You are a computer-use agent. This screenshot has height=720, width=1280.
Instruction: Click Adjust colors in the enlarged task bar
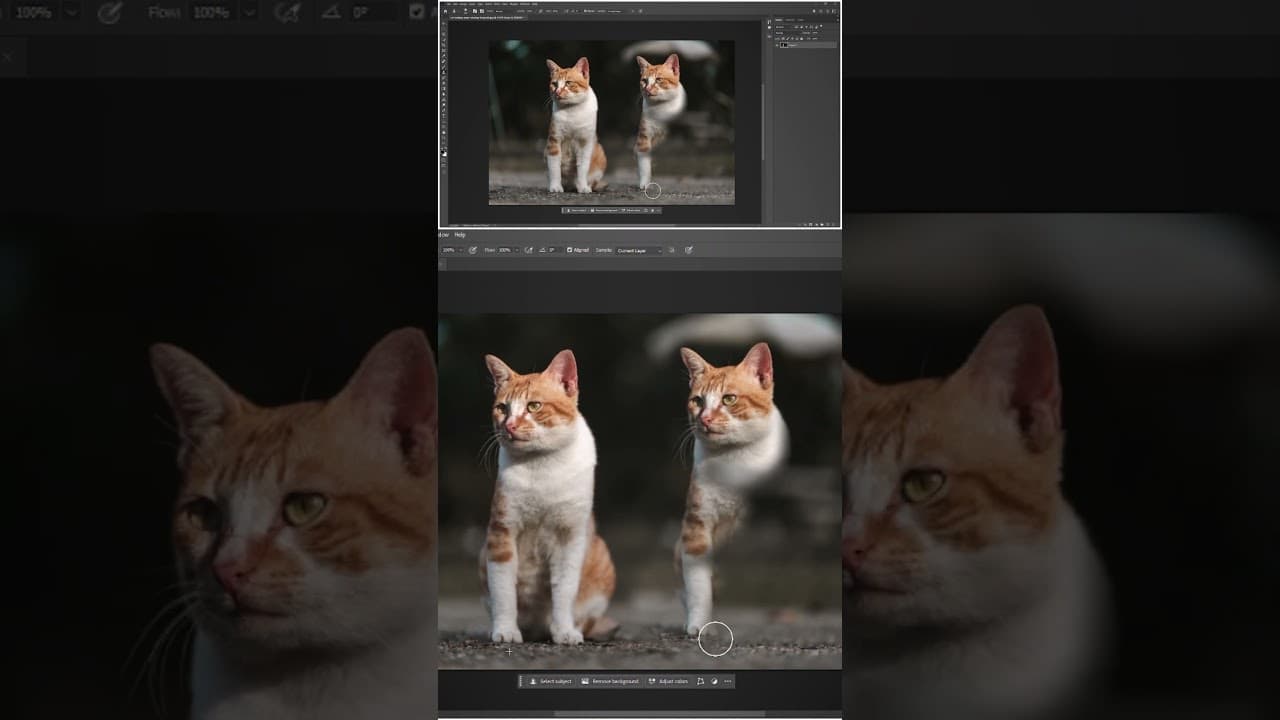click(x=668, y=681)
